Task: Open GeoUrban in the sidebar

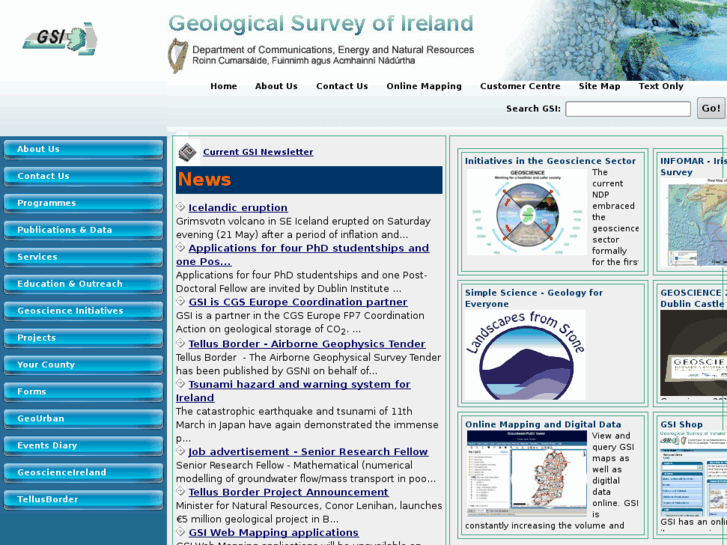Action: pos(83,418)
